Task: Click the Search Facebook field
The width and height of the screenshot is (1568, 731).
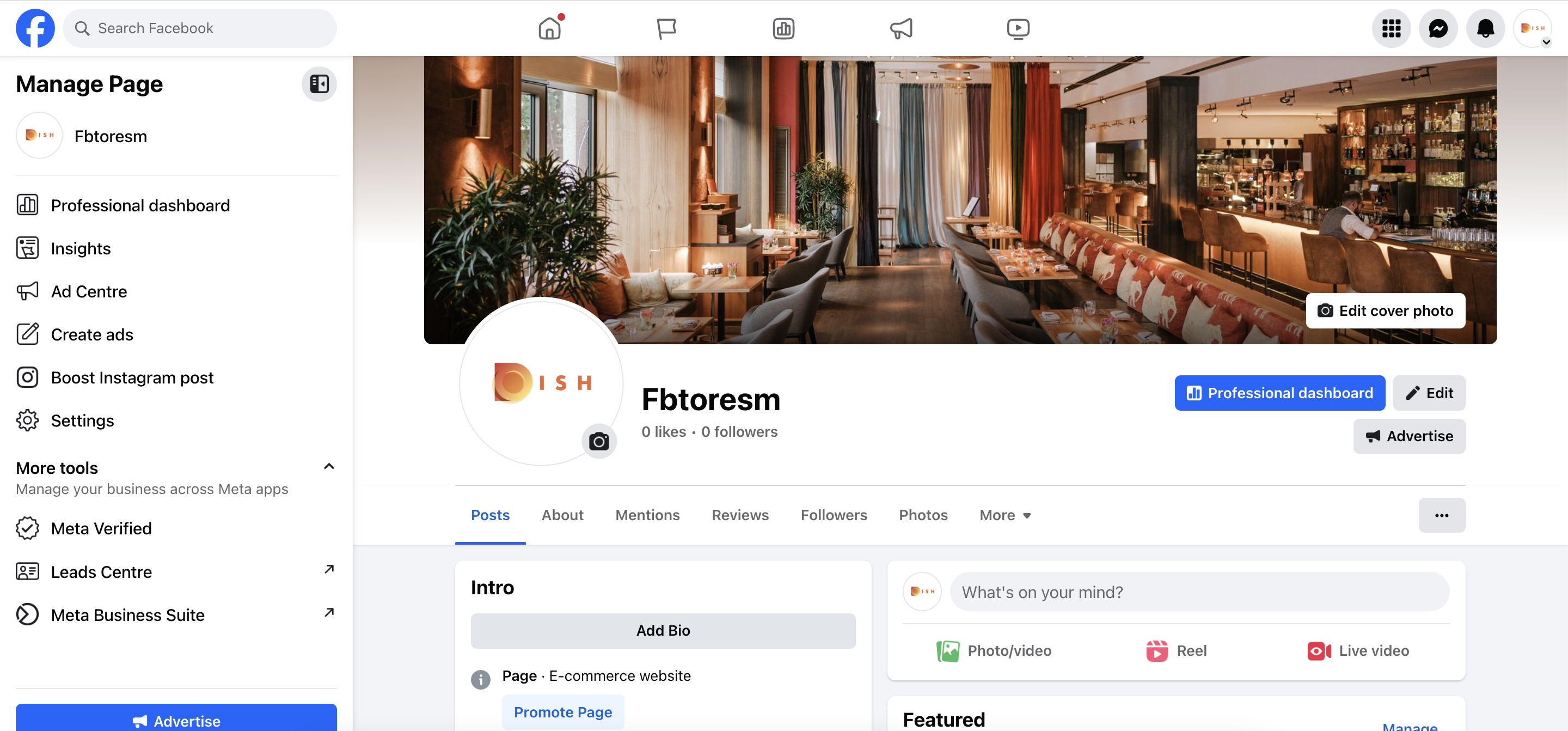Action: pos(200,28)
